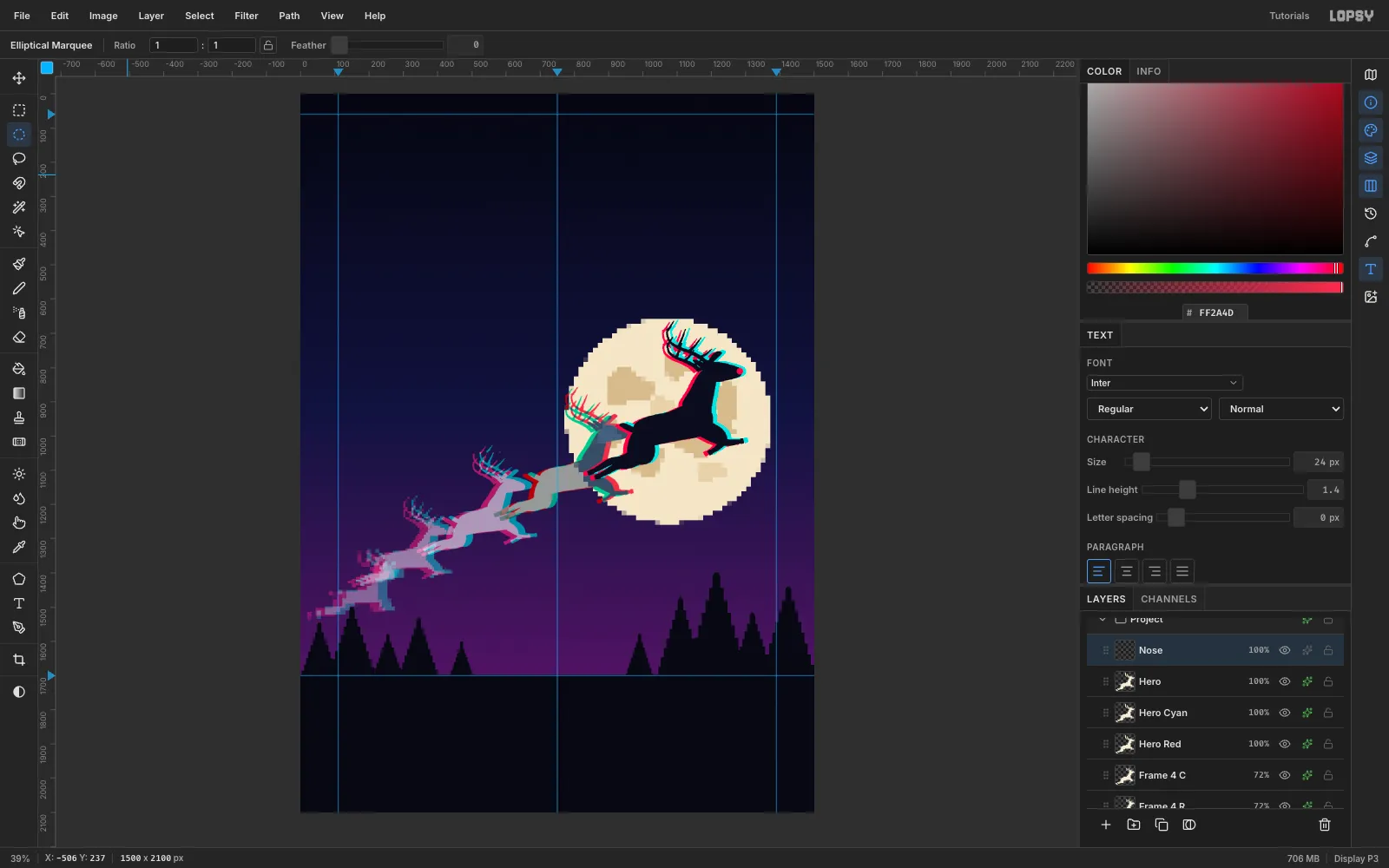The height and width of the screenshot is (868, 1389).
Task: Justify paragraph text
Action: pos(1182,571)
